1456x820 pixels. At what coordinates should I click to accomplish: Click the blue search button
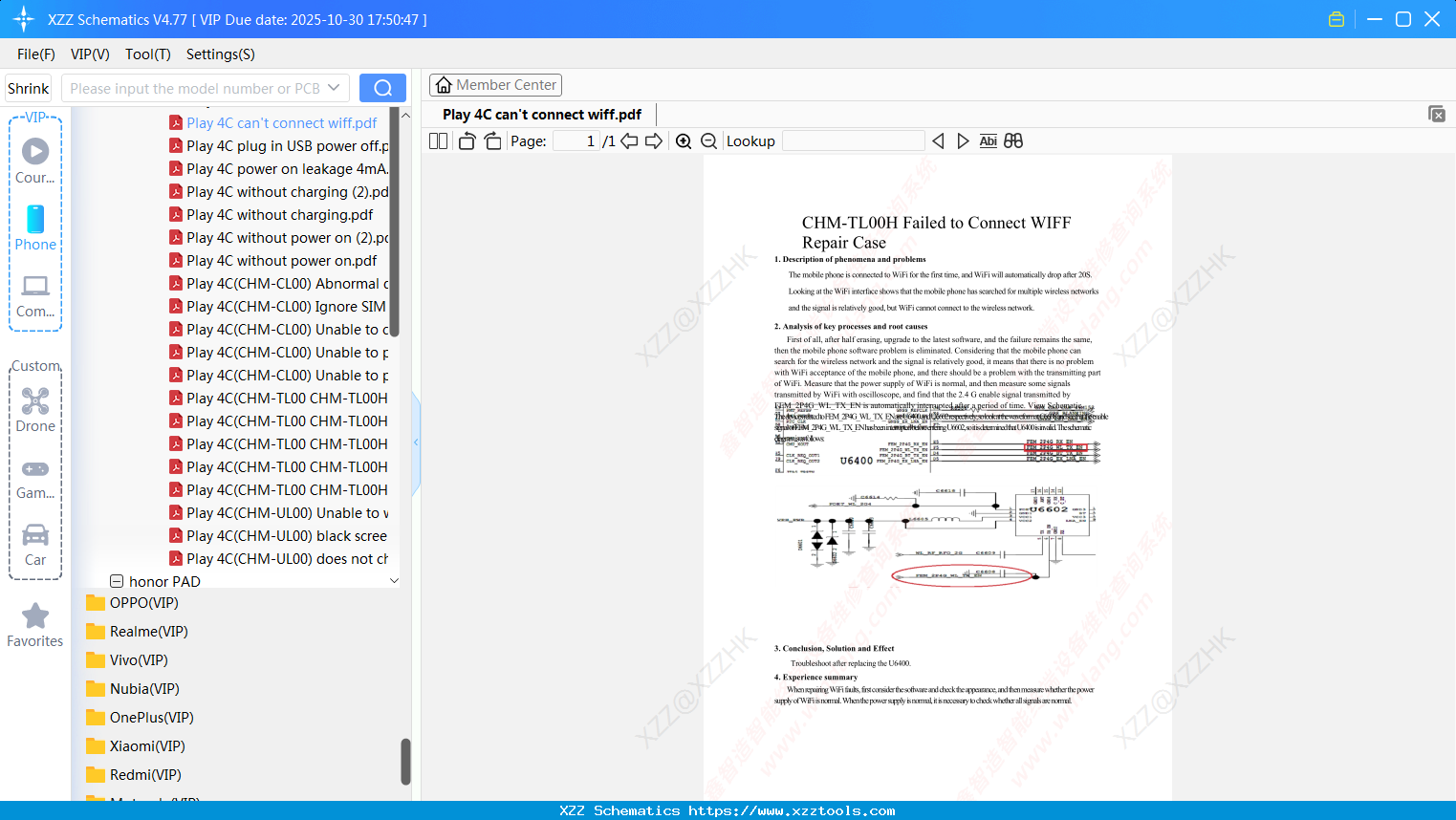pyautogui.click(x=382, y=88)
